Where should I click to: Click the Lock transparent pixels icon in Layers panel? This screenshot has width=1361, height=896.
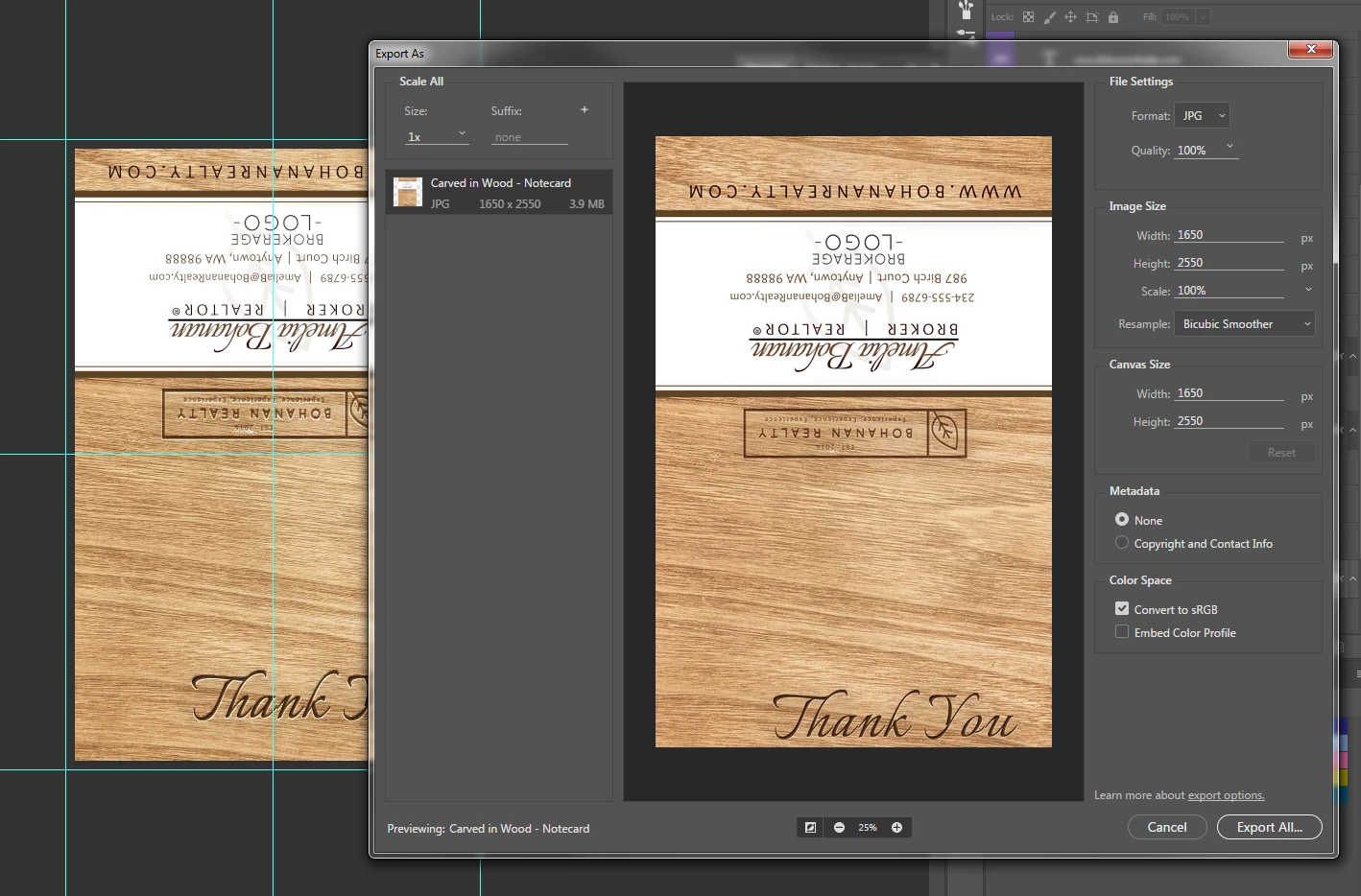coord(1028,17)
